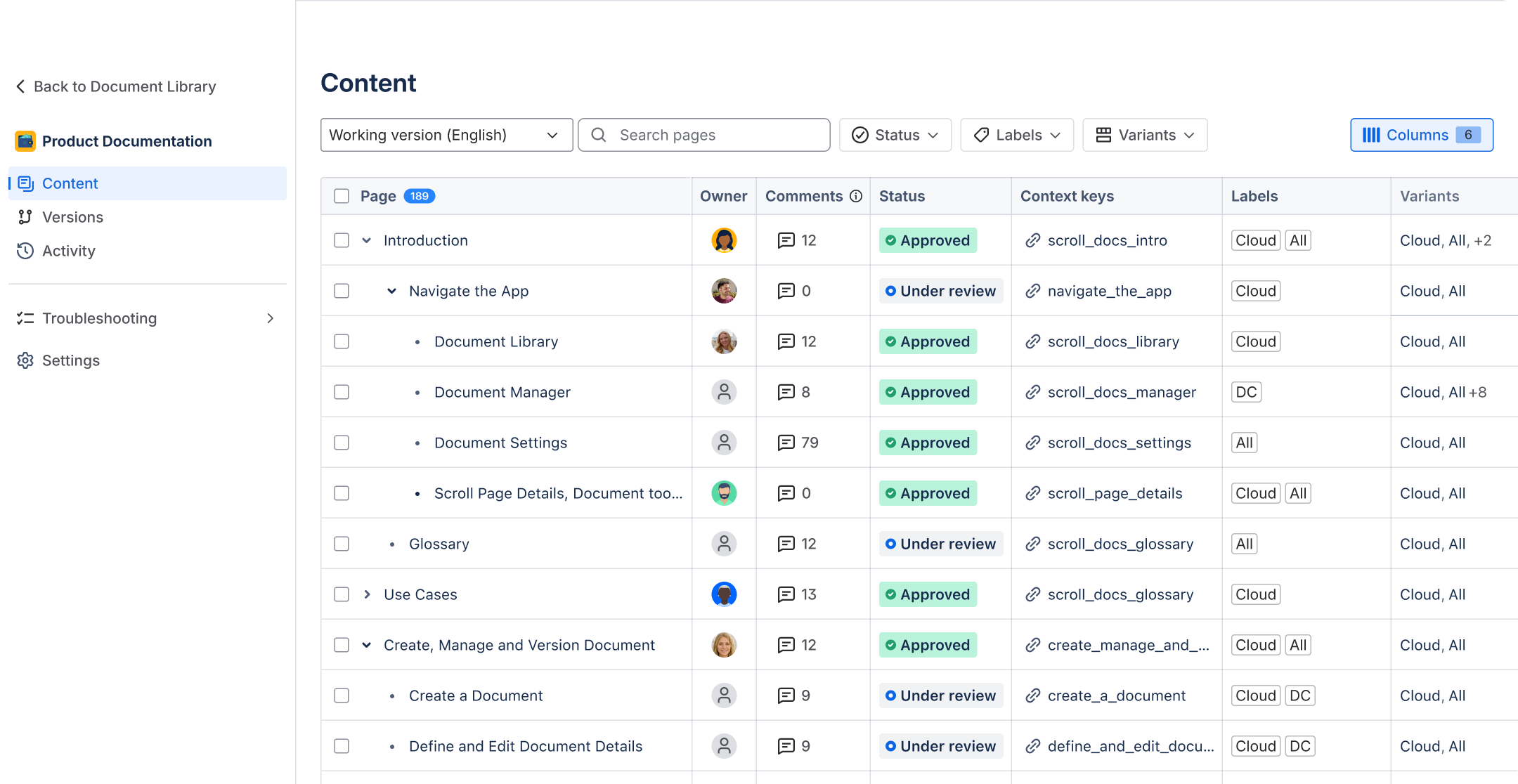Select the Troubleshooting checklist icon
The image size is (1518, 784).
point(25,318)
